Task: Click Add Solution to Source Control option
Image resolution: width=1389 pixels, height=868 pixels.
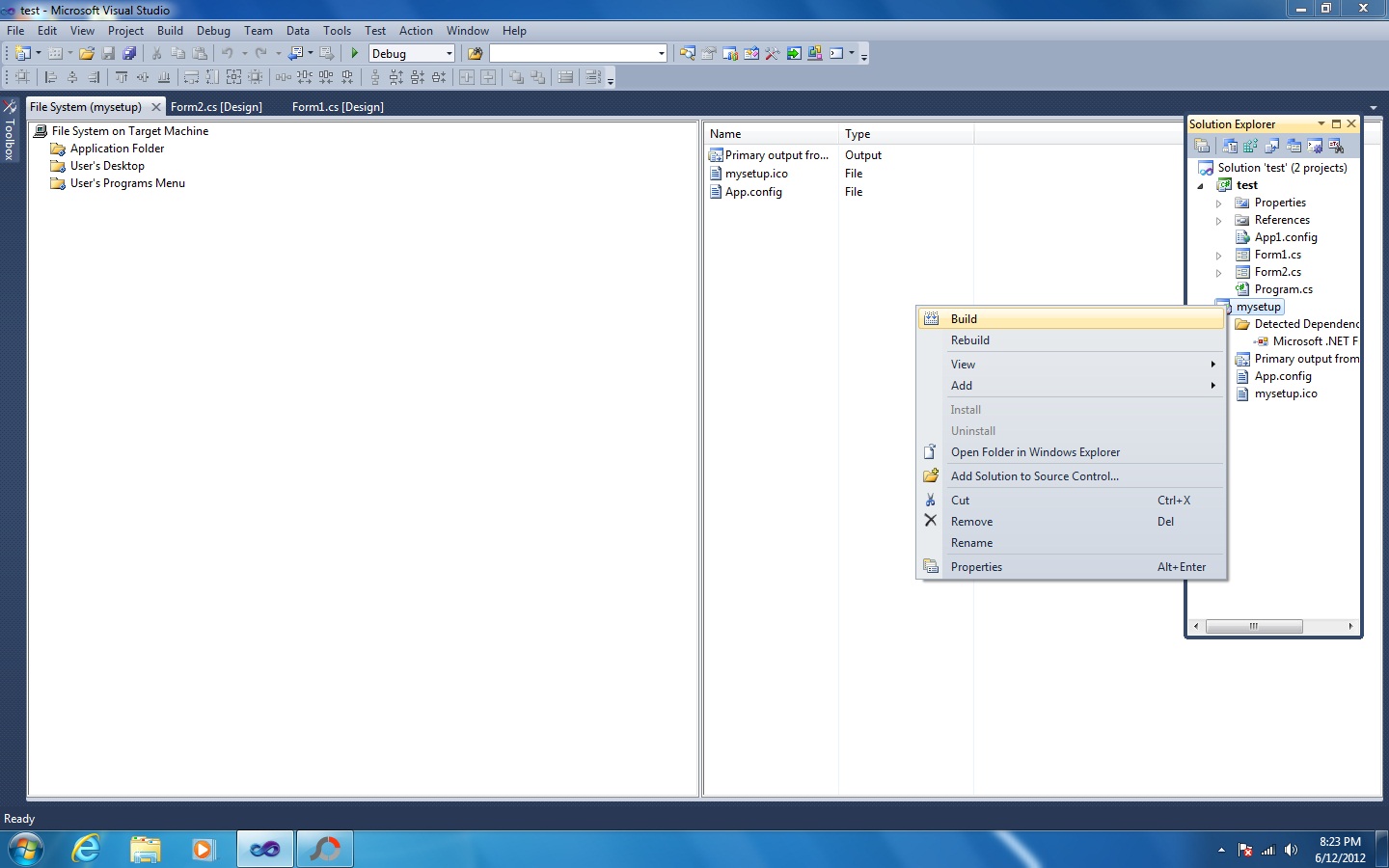Action: click(1034, 475)
